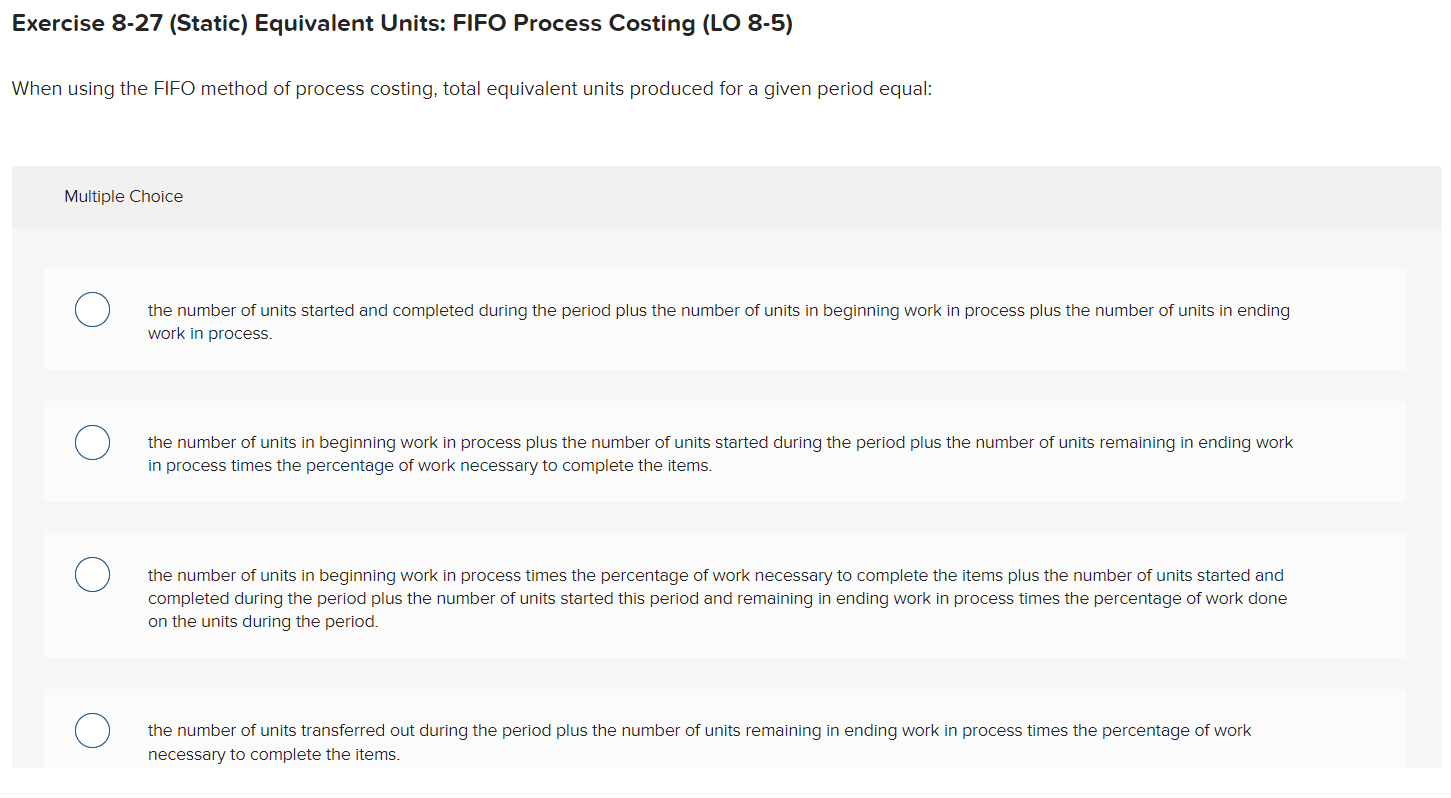1451x798 pixels.
Task: Click the Multiple Choice header bar
Action: [x=123, y=196]
